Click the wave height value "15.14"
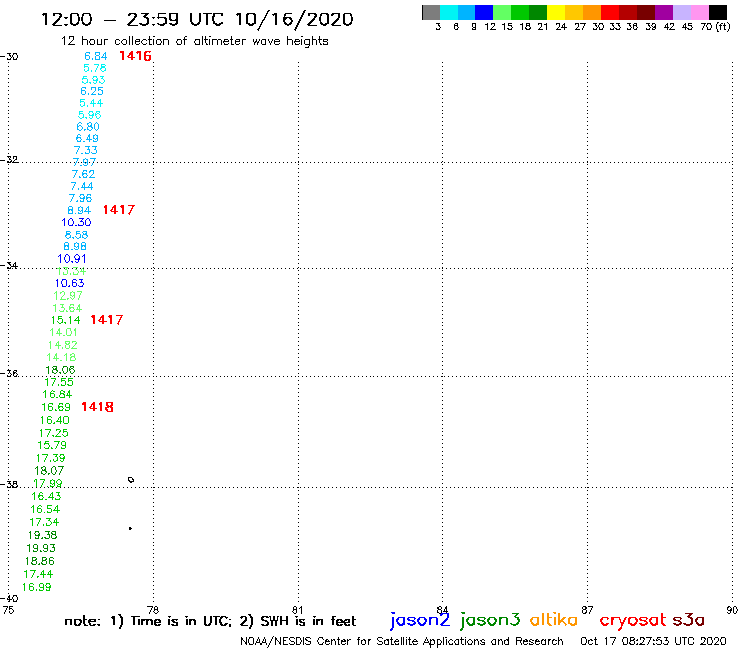 (x=66, y=320)
